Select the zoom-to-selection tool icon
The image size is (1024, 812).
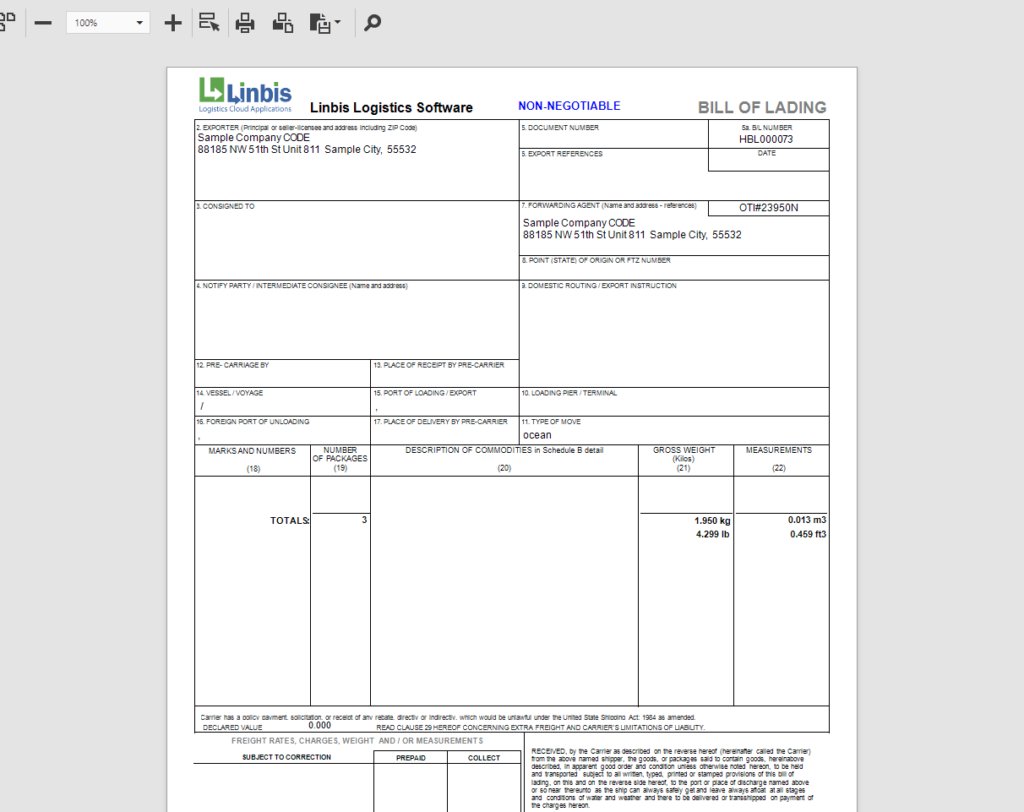point(210,22)
